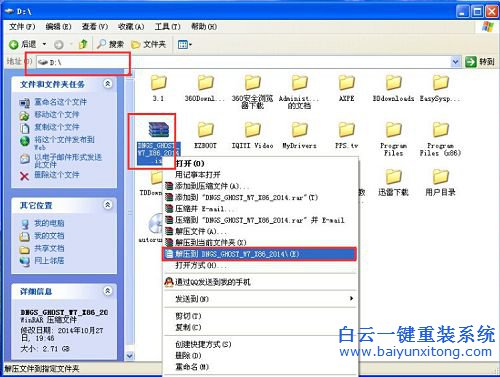Open the BDdownloads folder
Viewport: 500px width, 377px height.
tap(393, 88)
